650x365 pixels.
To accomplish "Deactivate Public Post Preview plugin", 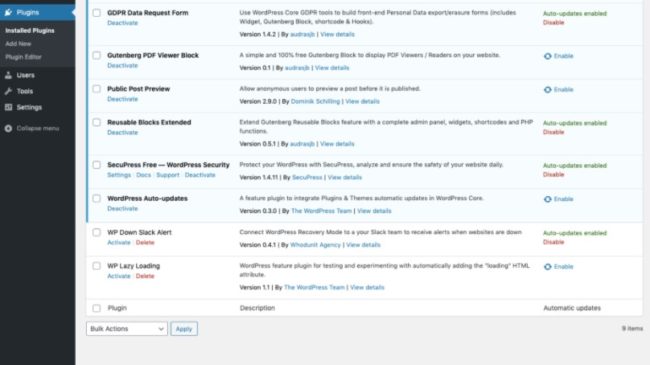I will tap(122, 99).
